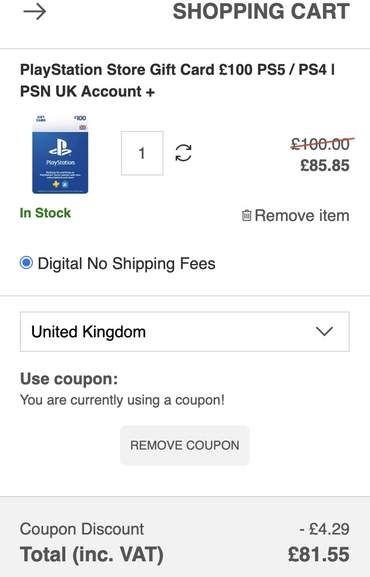Open the United Kingdom country dropdown
Screen dimensions: 370x577
pyautogui.click(x=185, y=332)
